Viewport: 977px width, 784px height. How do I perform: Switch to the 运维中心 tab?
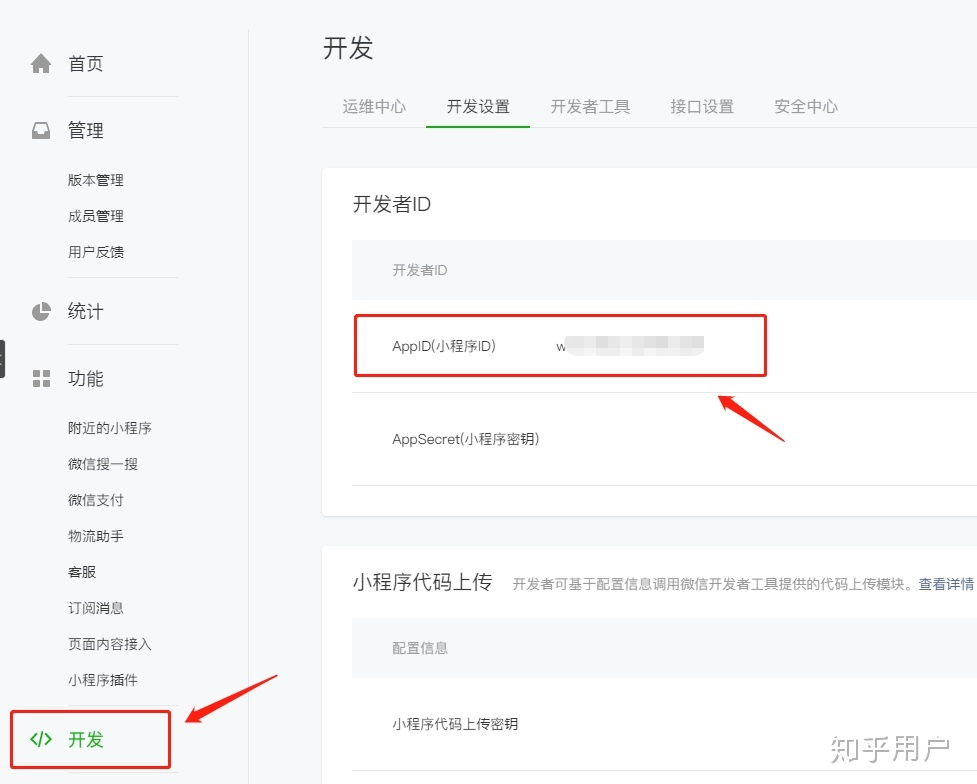(x=374, y=107)
